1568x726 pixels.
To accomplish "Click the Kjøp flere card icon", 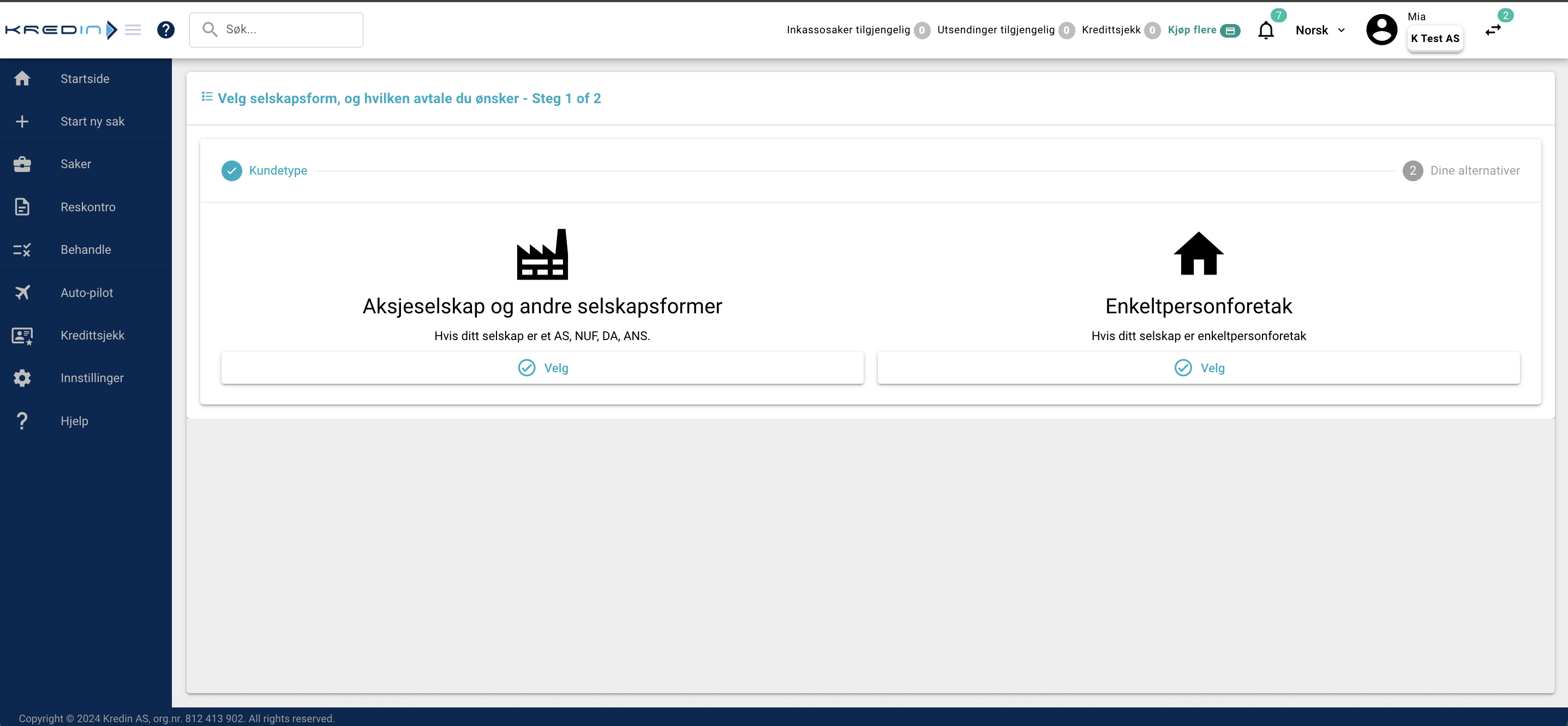I will click(1230, 31).
